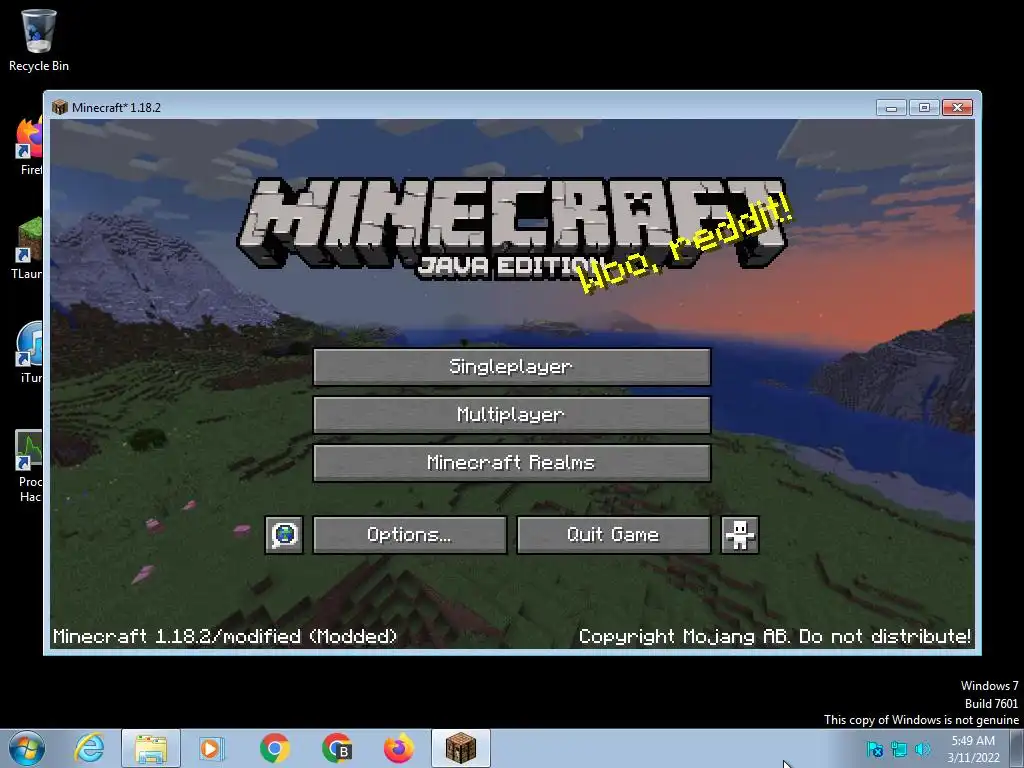Launch Firefox from taskbar
The height and width of the screenshot is (768, 1024).
click(x=398, y=748)
